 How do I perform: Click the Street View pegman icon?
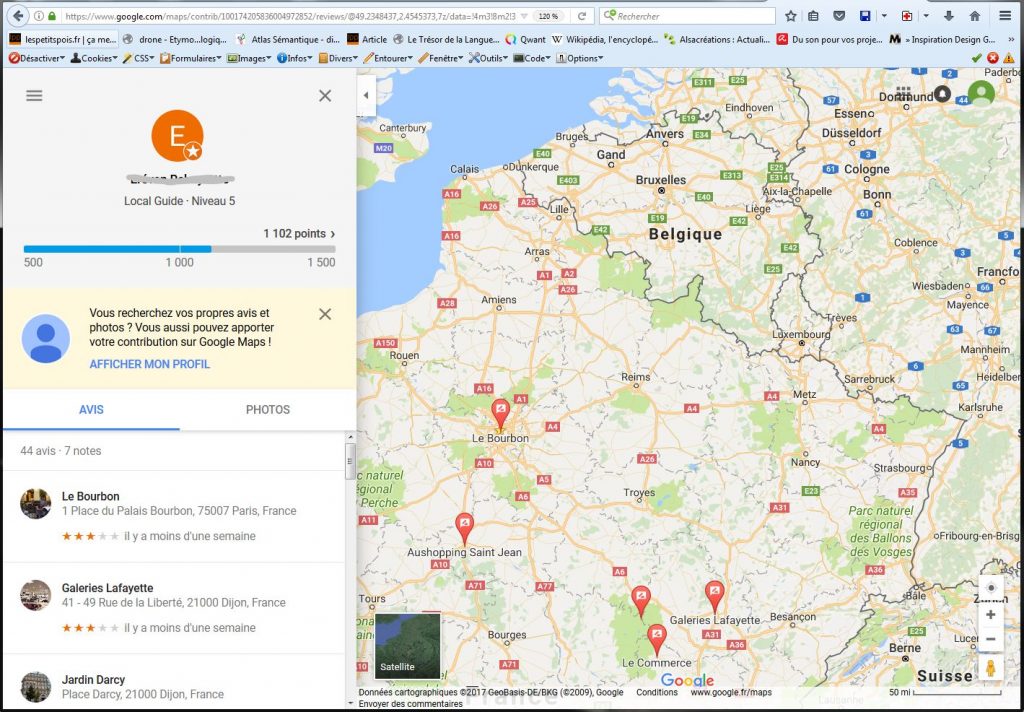click(x=990, y=668)
